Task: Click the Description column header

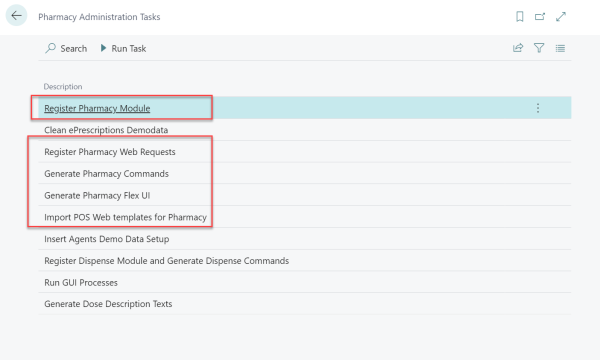Action: [x=63, y=86]
